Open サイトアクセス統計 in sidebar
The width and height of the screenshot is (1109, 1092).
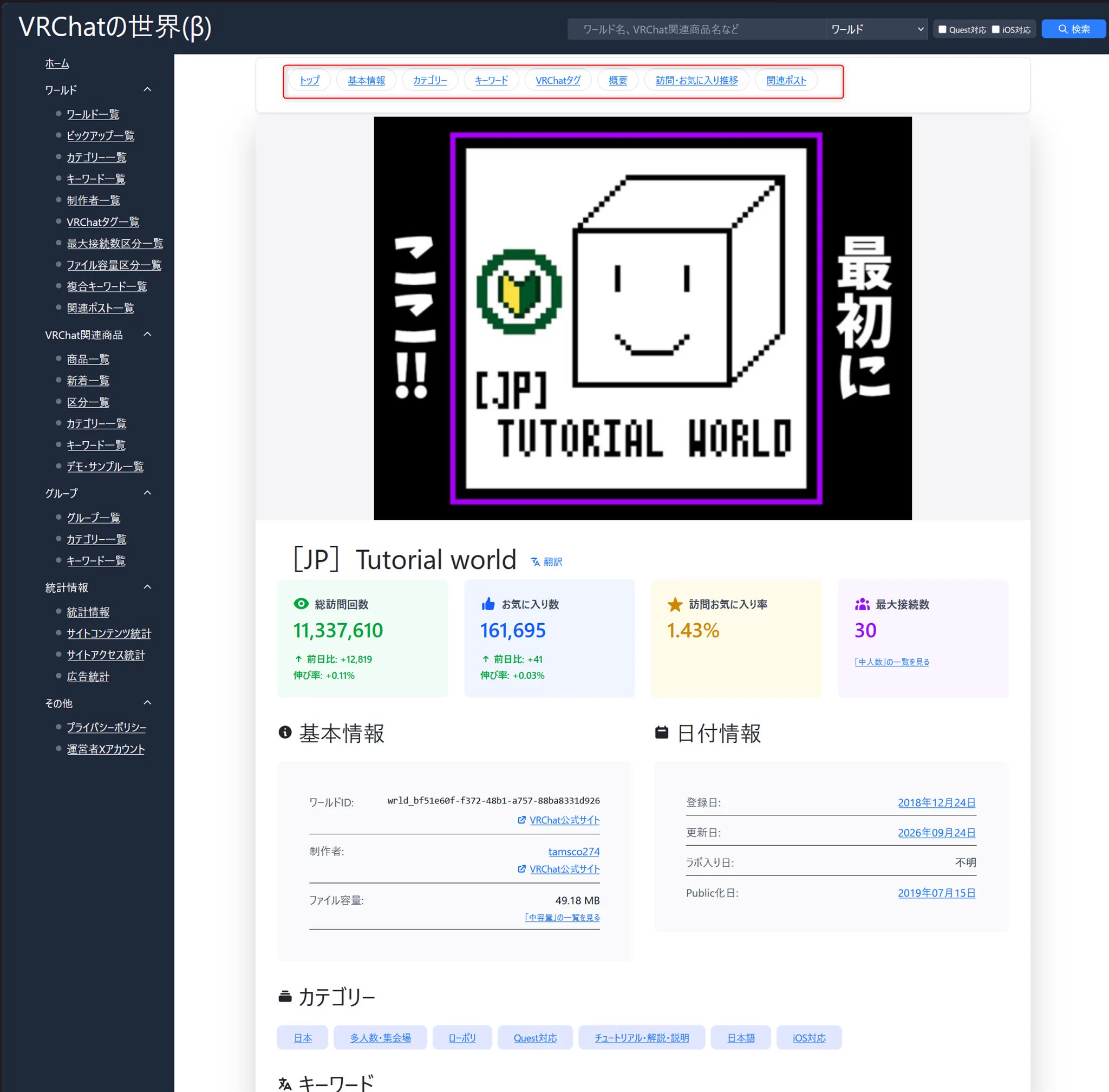106,655
